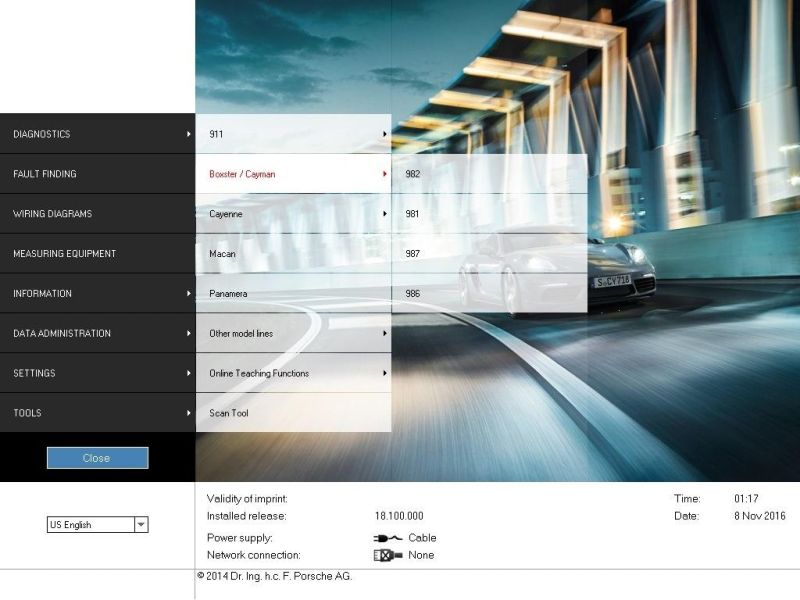Open WIRING DIAGRAMS
Image resolution: width=800 pixels, height=600 pixels.
coord(97,213)
